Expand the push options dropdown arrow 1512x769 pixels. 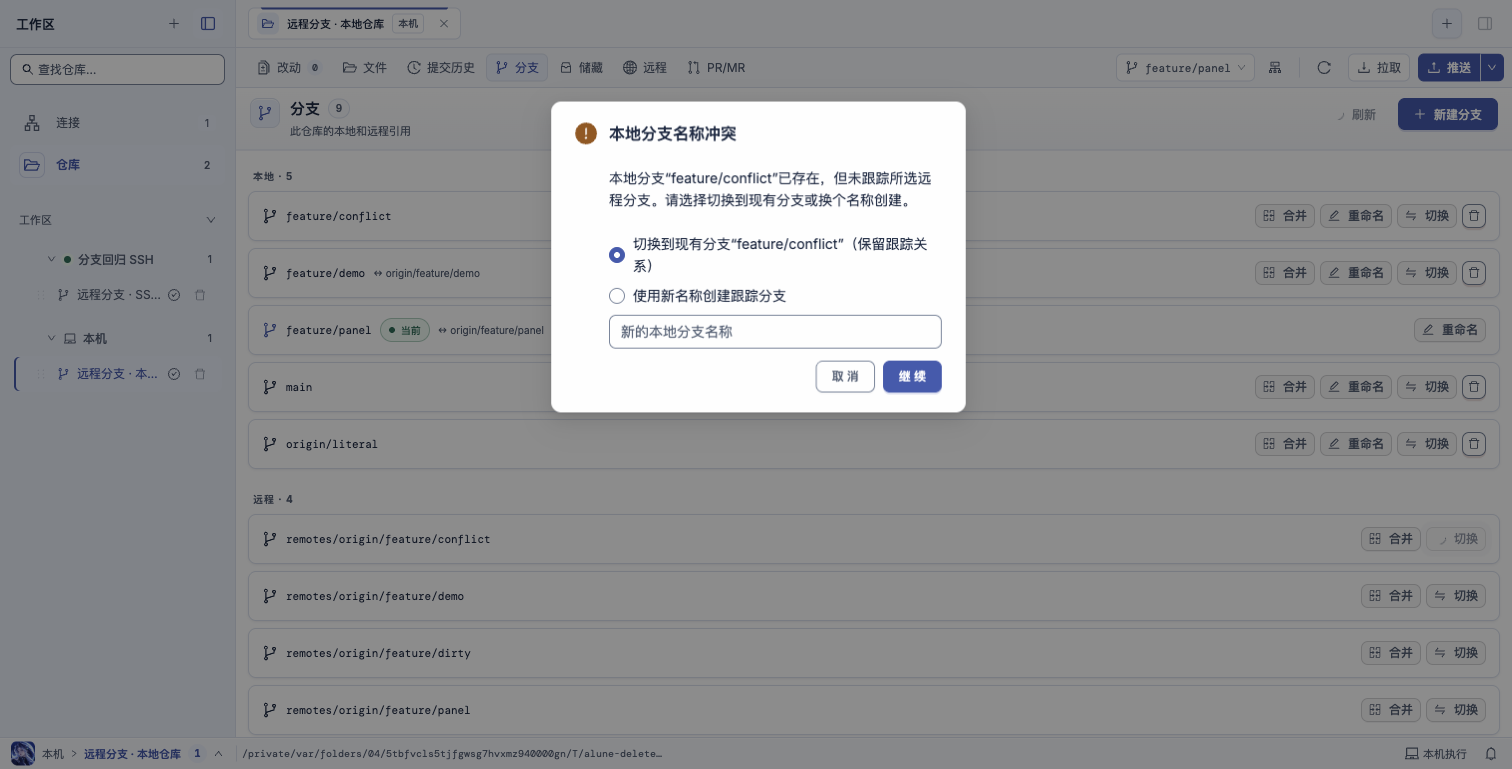coord(1492,68)
